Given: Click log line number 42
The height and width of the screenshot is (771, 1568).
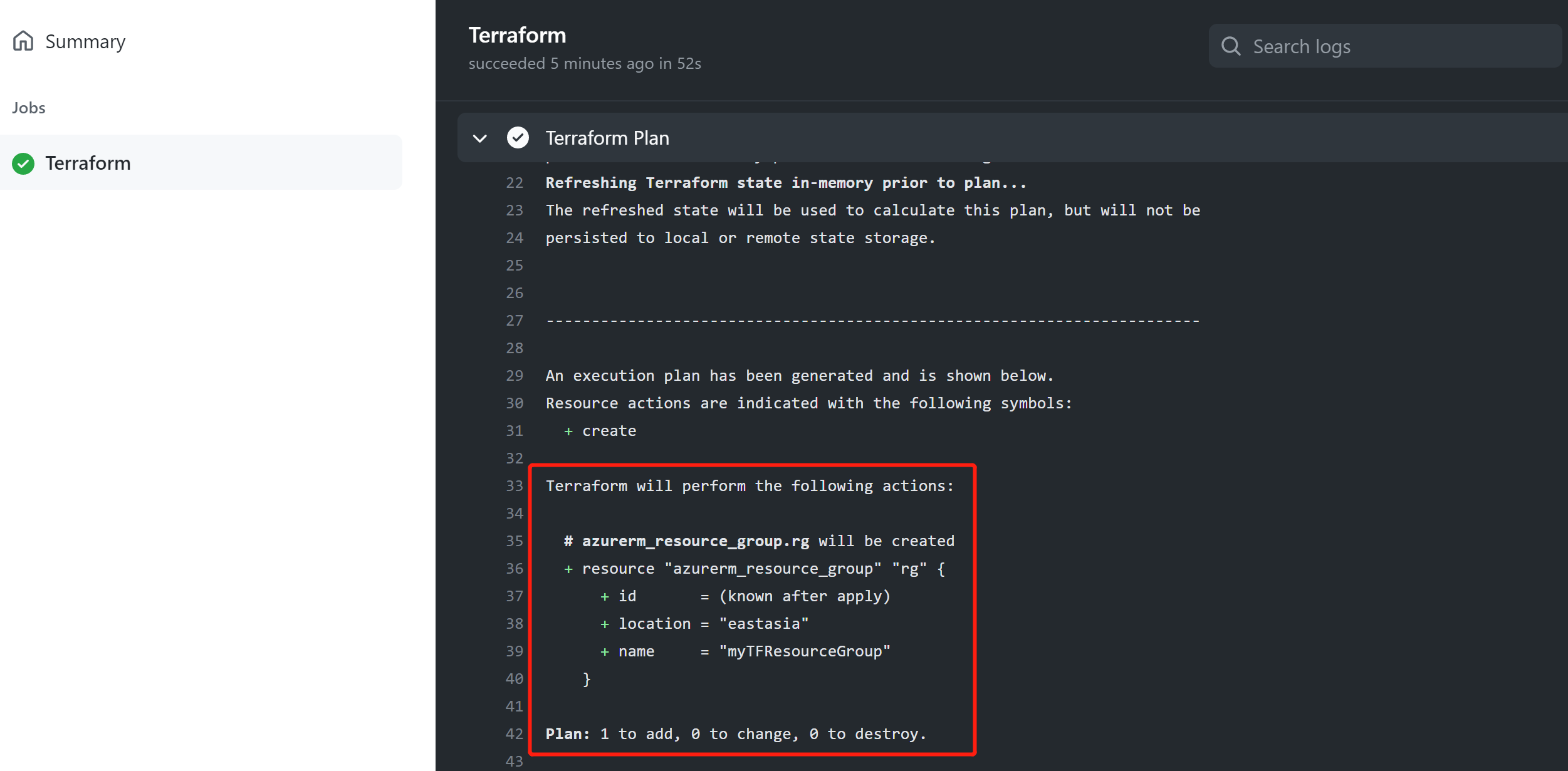Looking at the screenshot, I should pyautogui.click(x=515, y=734).
